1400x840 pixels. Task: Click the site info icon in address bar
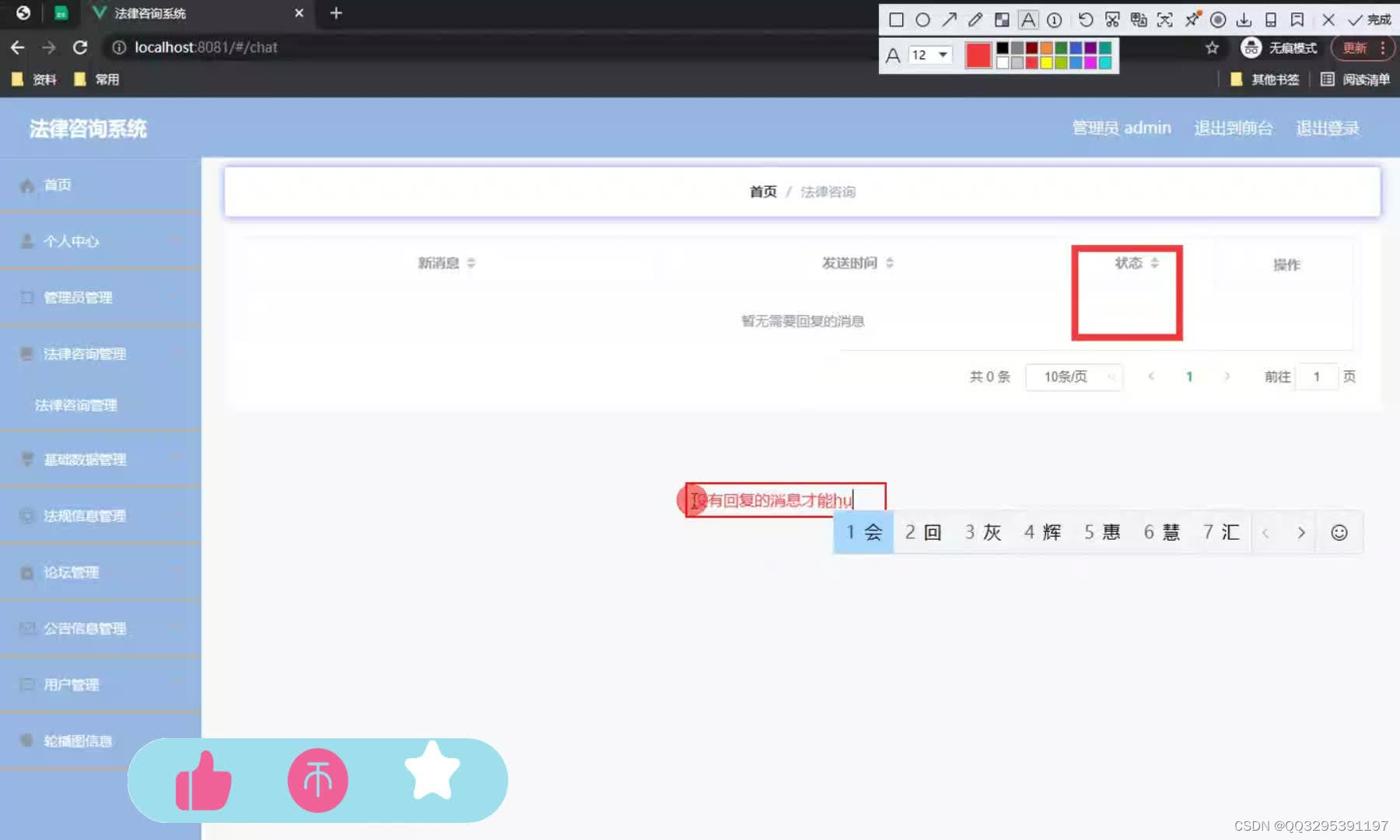119,47
